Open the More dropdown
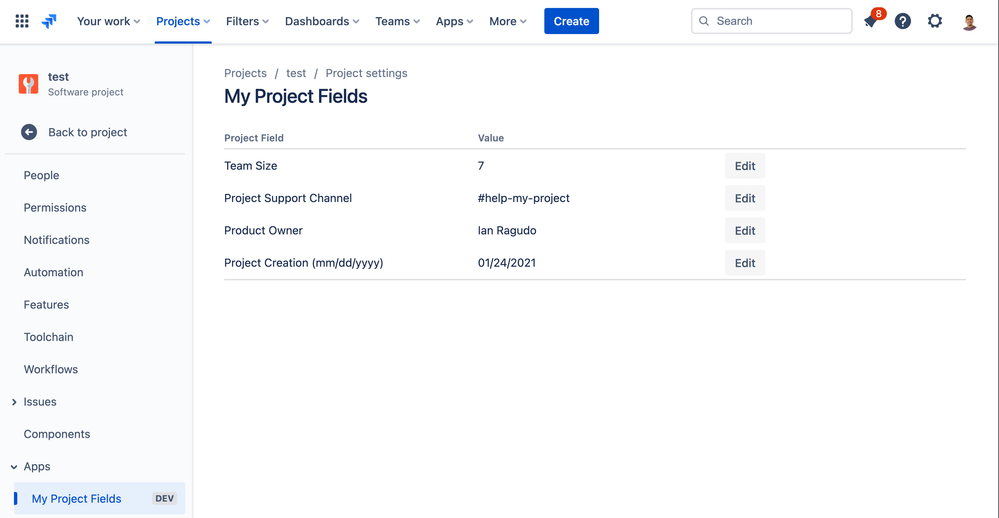 click(x=508, y=21)
